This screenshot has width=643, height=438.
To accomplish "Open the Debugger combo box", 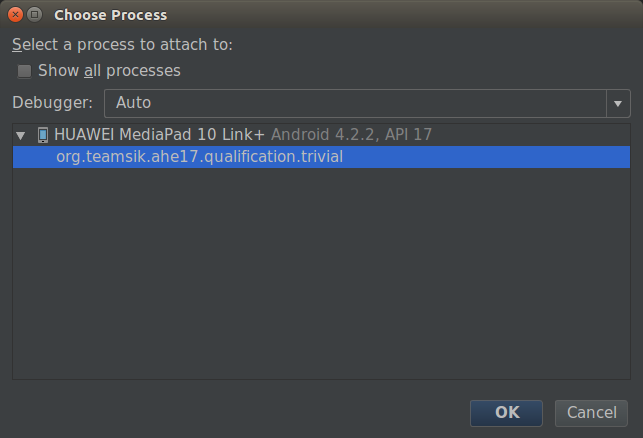I will [367, 103].
